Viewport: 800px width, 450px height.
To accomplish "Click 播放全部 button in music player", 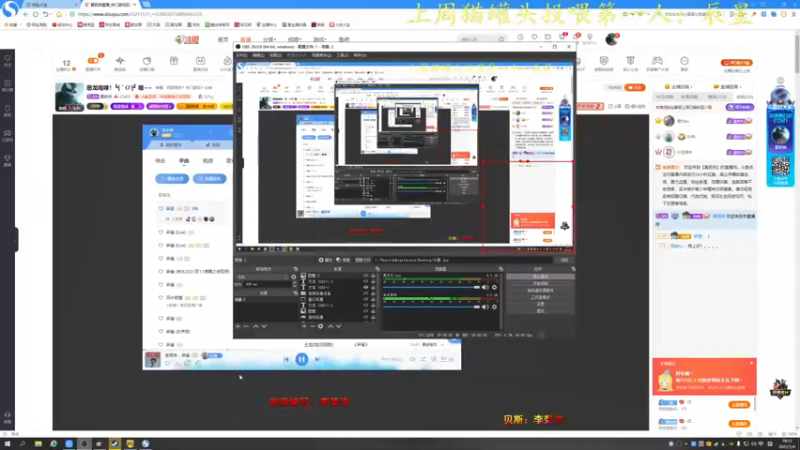I will click(x=172, y=179).
